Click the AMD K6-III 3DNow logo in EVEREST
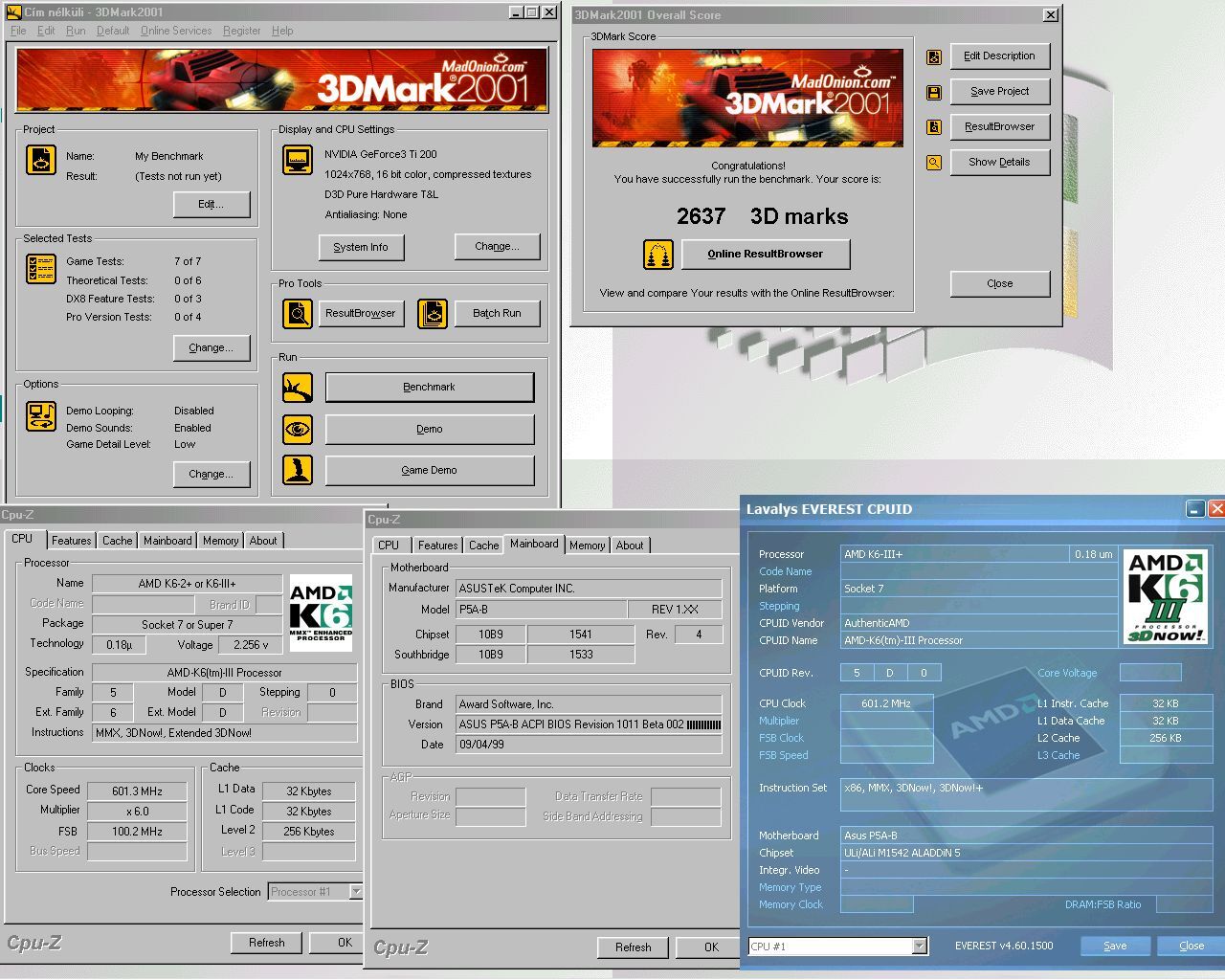Screen dimensions: 1225x980 (x=1165, y=597)
